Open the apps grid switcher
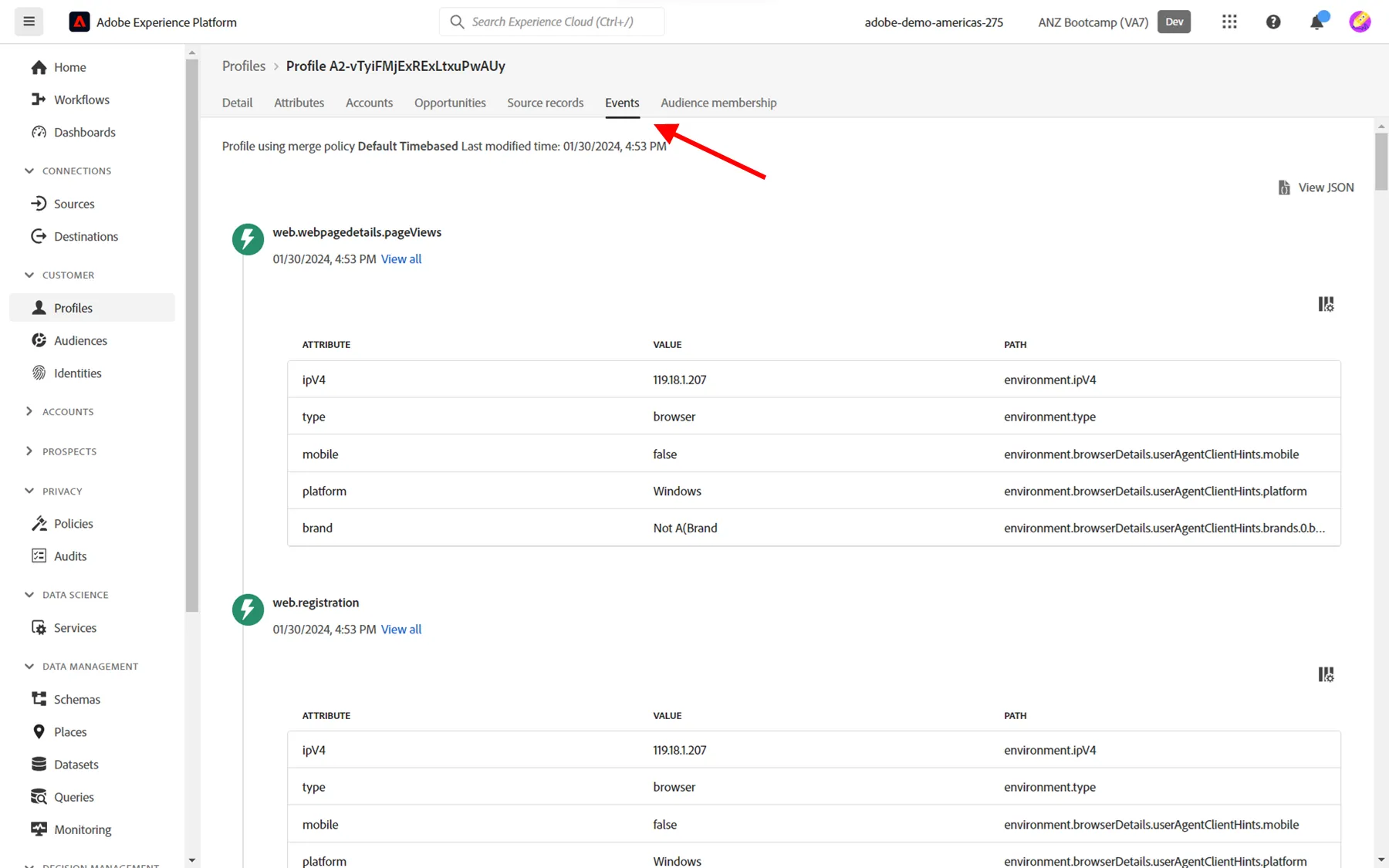The width and height of the screenshot is (1389, 868). pos(1229,22)
